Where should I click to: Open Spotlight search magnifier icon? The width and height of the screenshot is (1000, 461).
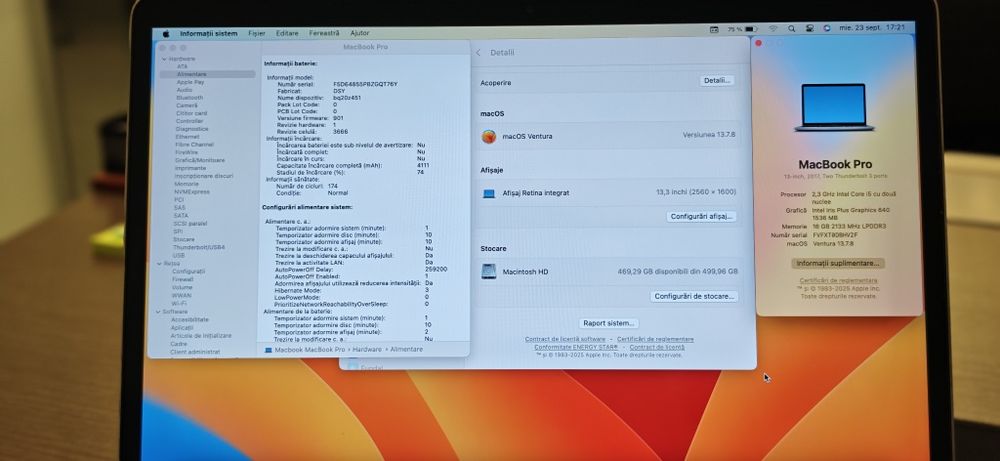pyautogui.click(x=791, y=29)
